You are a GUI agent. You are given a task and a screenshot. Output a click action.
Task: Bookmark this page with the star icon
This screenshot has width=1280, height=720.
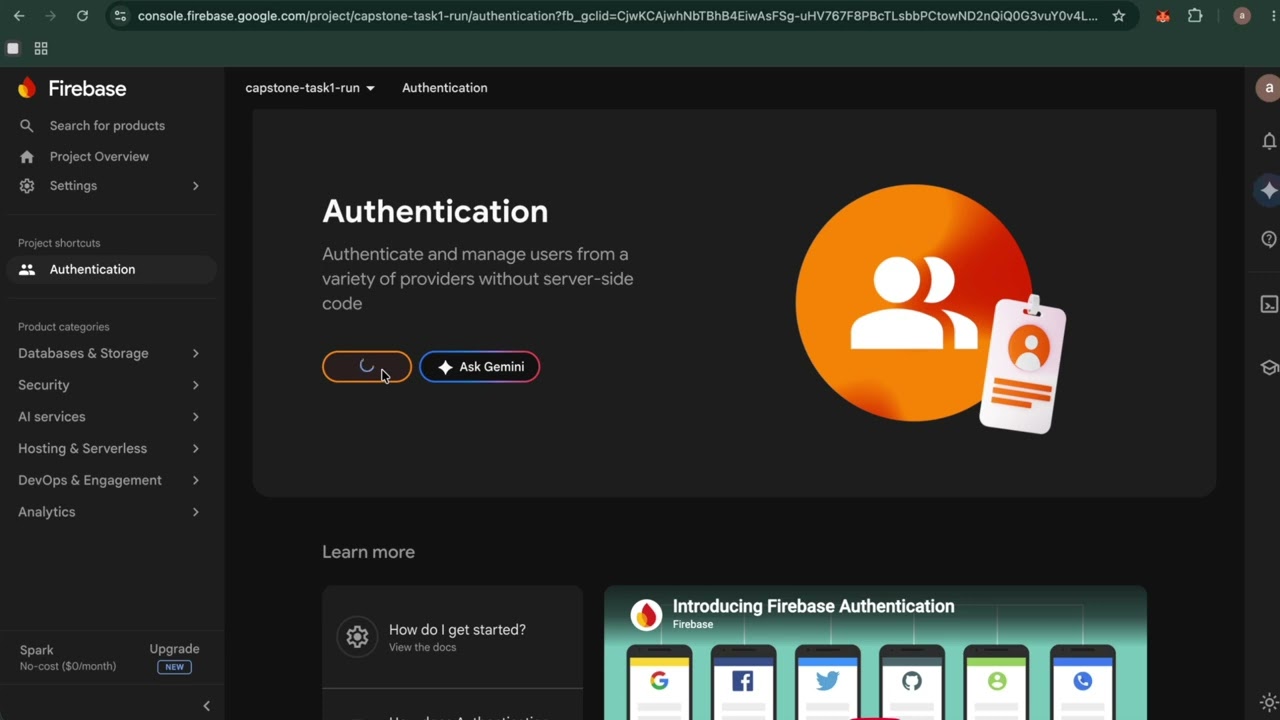click(1119, 16)
